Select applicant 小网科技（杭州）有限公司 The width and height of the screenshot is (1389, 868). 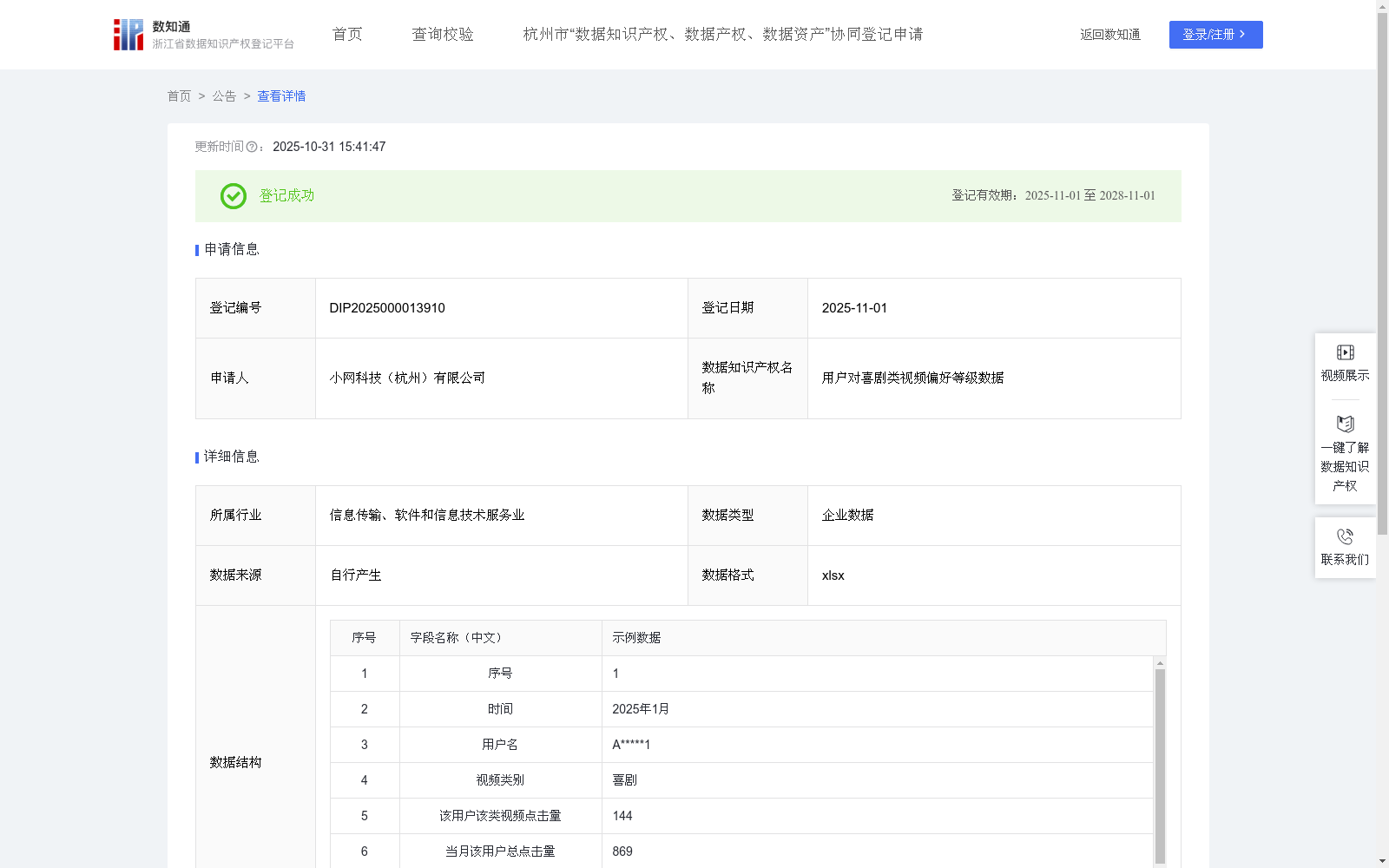(x=407, y=378)
